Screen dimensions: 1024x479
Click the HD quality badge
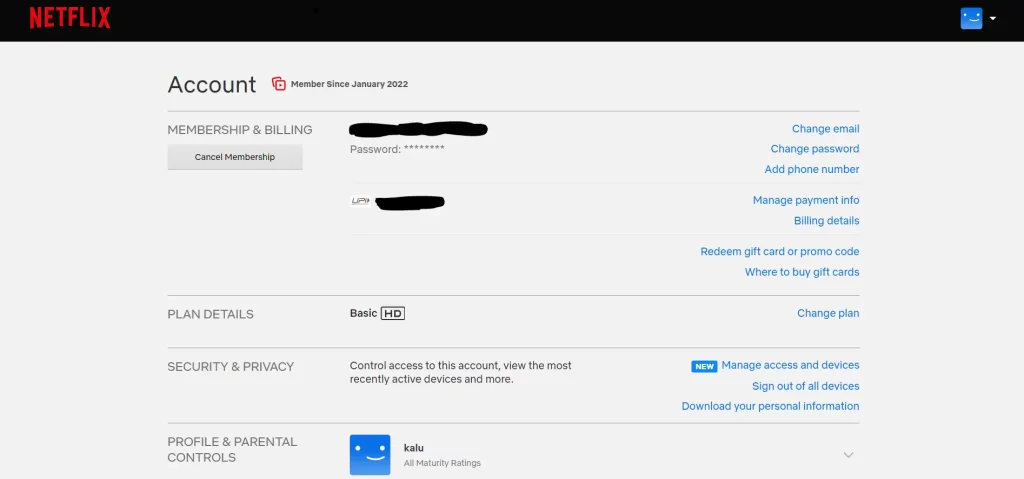click(393, 314)
